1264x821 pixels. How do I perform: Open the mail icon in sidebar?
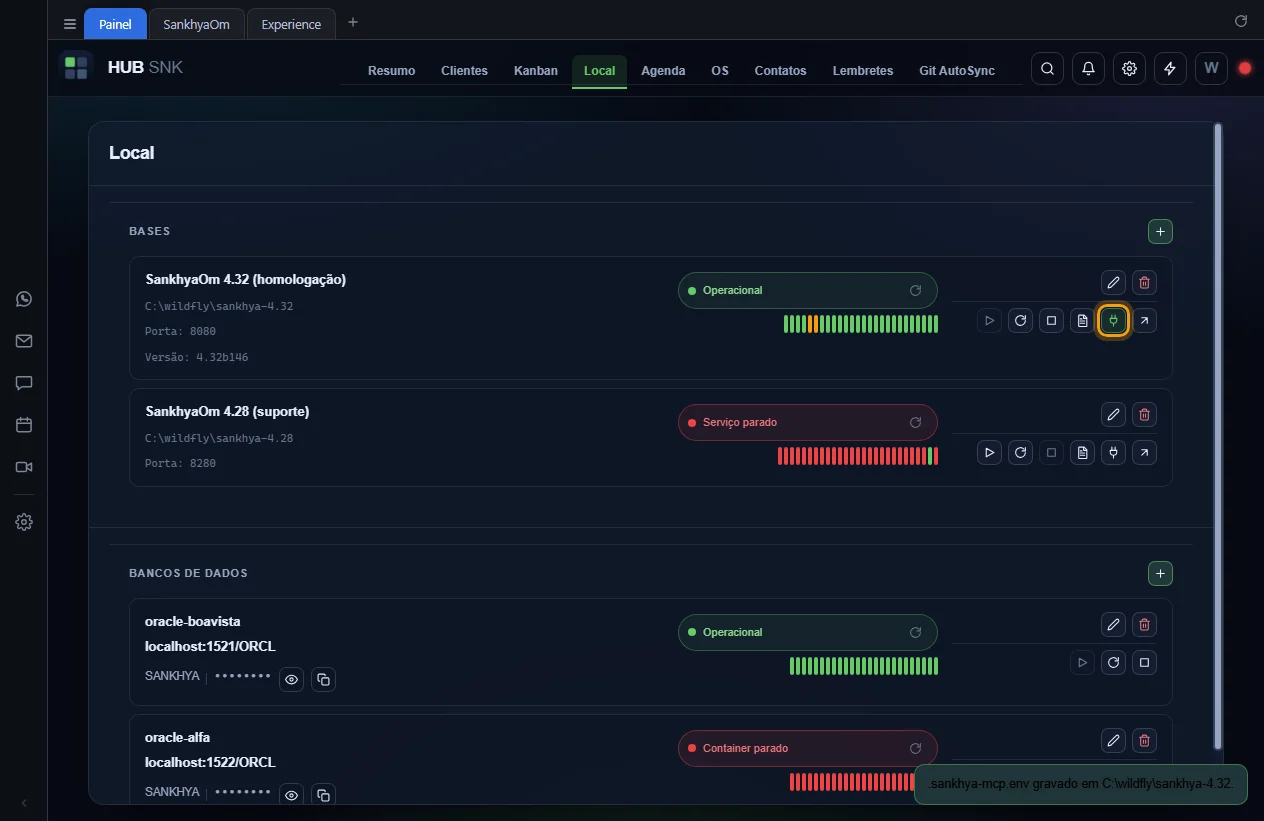tap(24, 341)
